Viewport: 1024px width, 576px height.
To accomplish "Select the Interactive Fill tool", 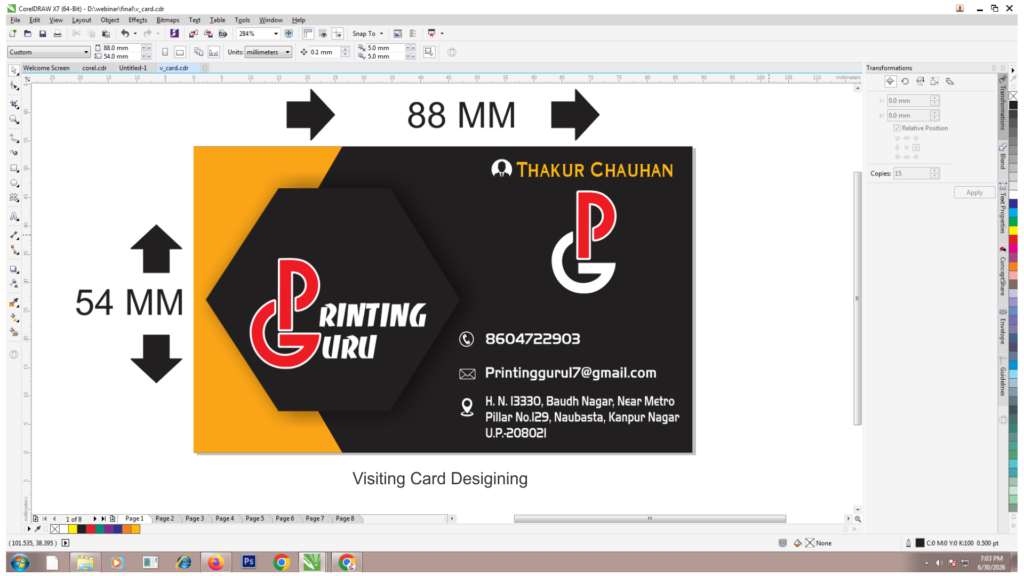I will click(14, 317).
